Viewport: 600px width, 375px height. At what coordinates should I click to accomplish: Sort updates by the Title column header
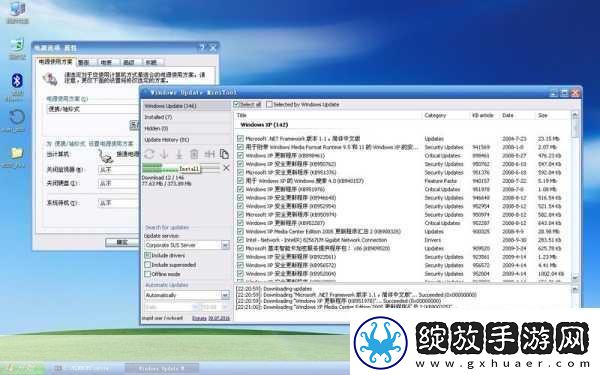point(241,115)
